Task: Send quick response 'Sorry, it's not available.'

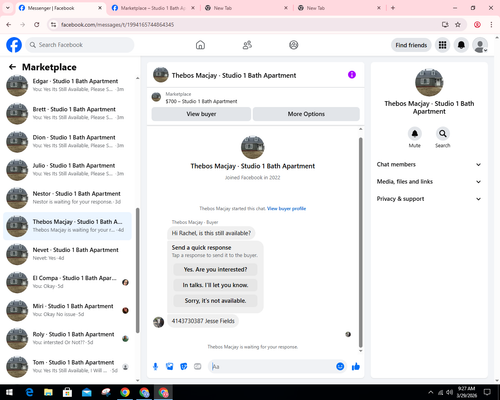Action: click(x=215, y=301)
